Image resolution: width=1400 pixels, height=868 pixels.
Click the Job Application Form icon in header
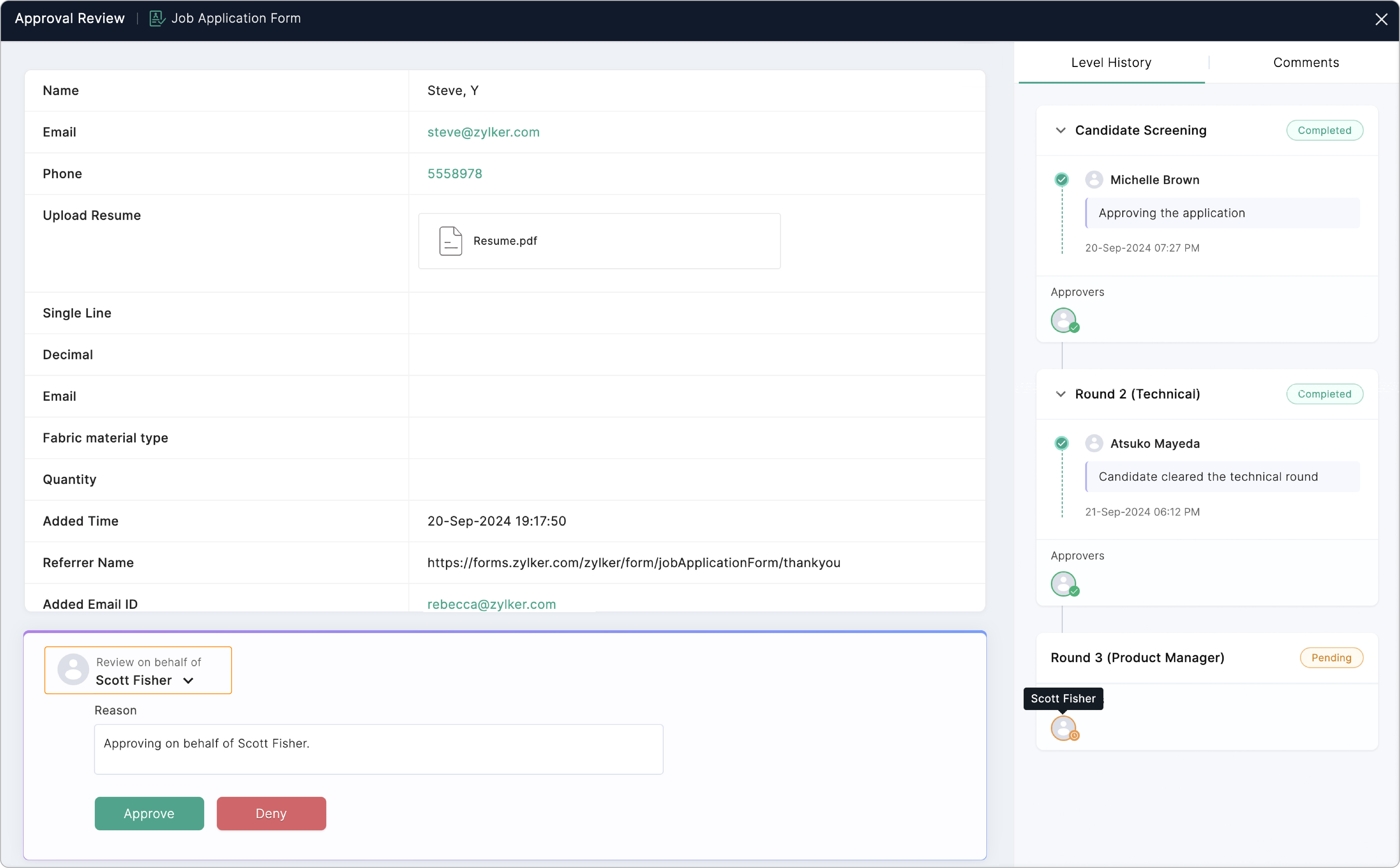click(x=157, y=18)
